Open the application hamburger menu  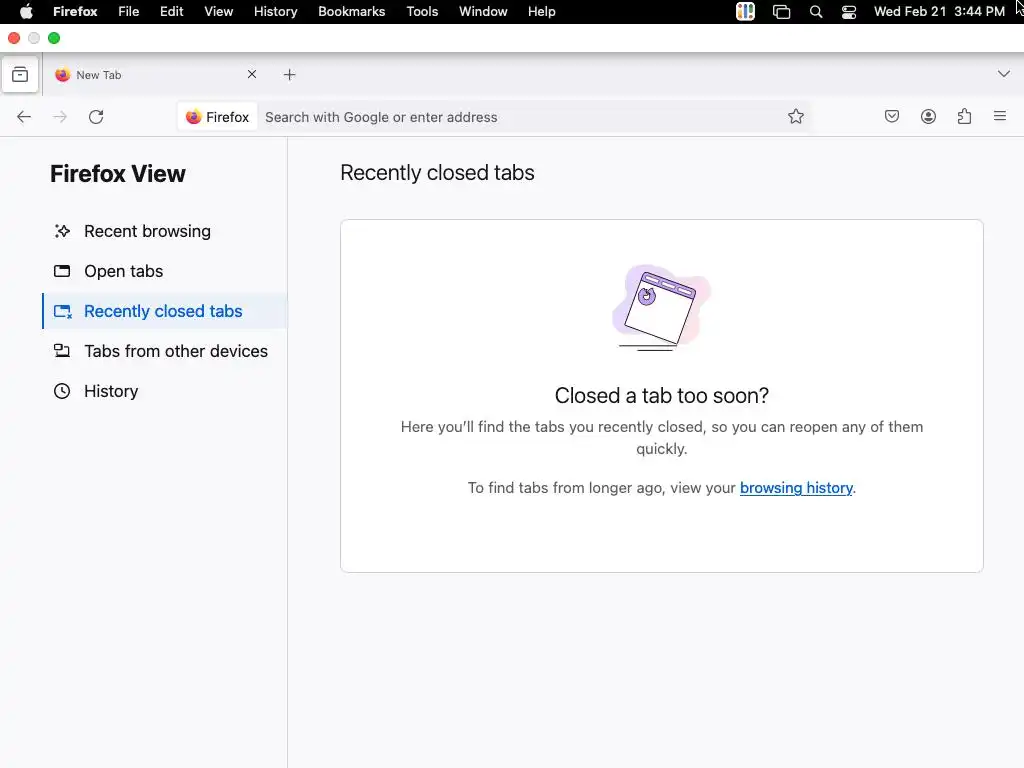pos(1000,116)
